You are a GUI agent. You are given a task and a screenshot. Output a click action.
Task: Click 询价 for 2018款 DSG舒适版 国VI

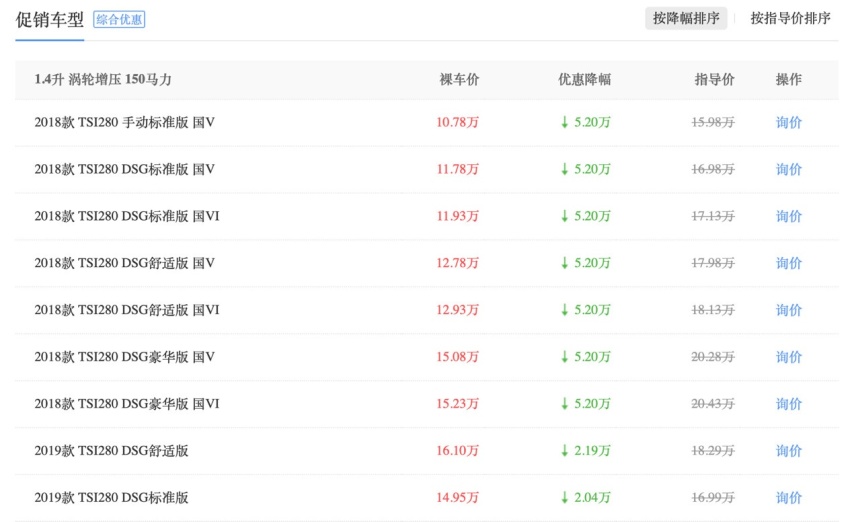pos(788,310)
